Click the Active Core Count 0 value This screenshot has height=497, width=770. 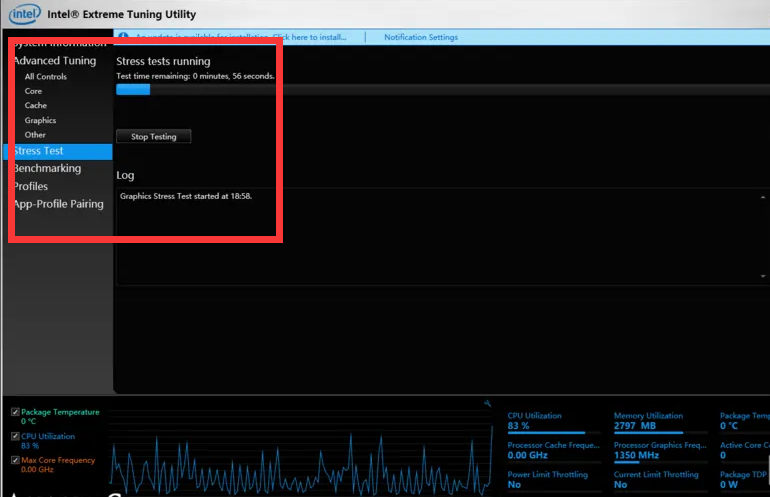point(723,455)
